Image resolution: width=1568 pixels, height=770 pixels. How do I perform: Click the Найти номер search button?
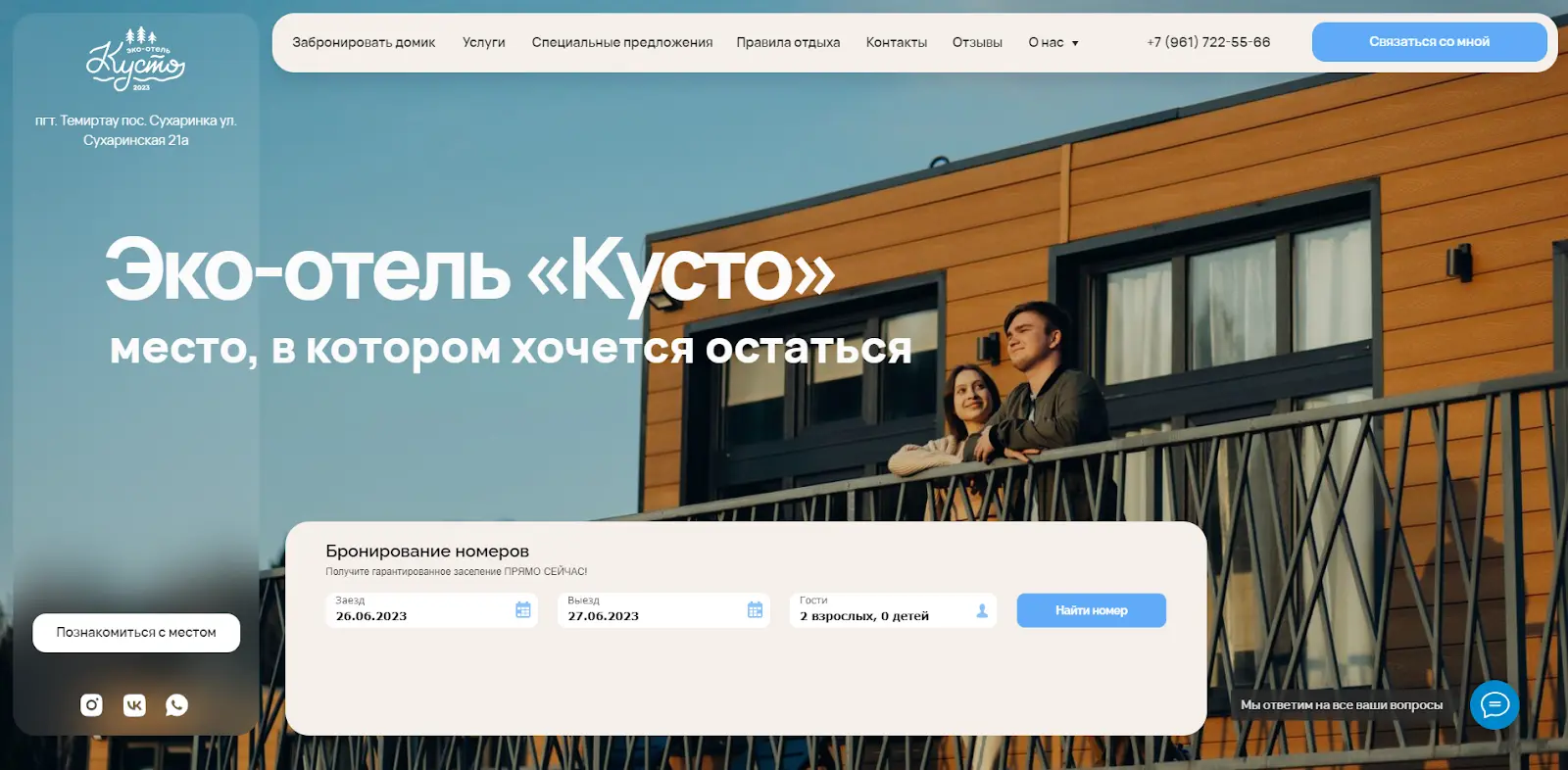click(x=1092, y=610)
